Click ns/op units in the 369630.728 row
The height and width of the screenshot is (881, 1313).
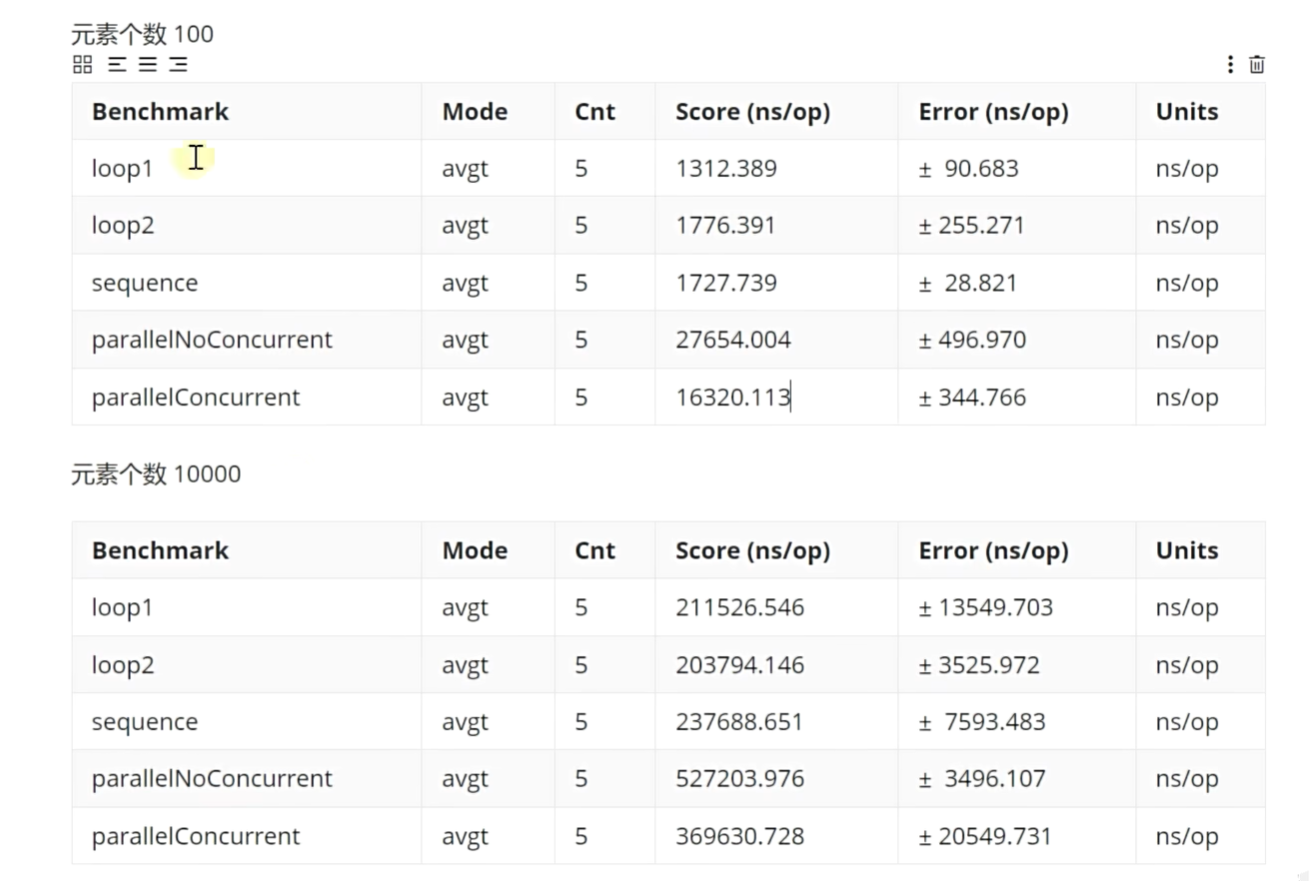1187,837
